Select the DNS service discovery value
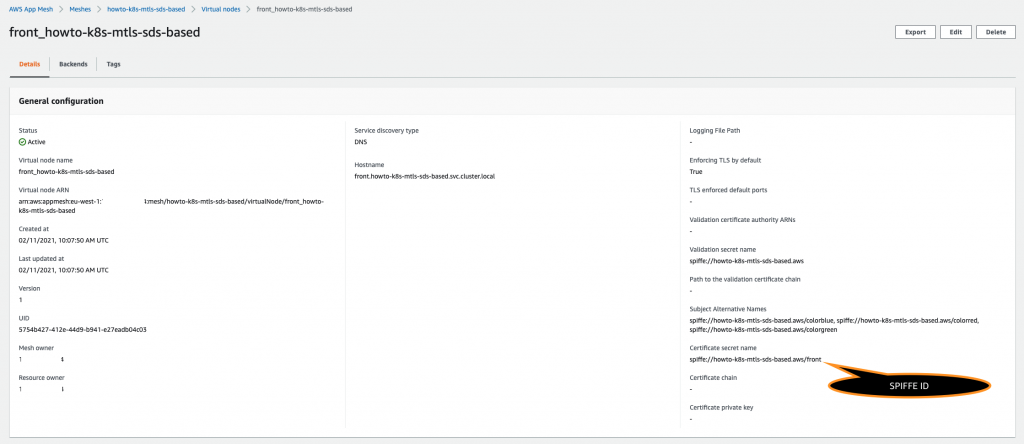This screenshot has width=1024, height=444. pyautogui.click(x=361, y=142)
